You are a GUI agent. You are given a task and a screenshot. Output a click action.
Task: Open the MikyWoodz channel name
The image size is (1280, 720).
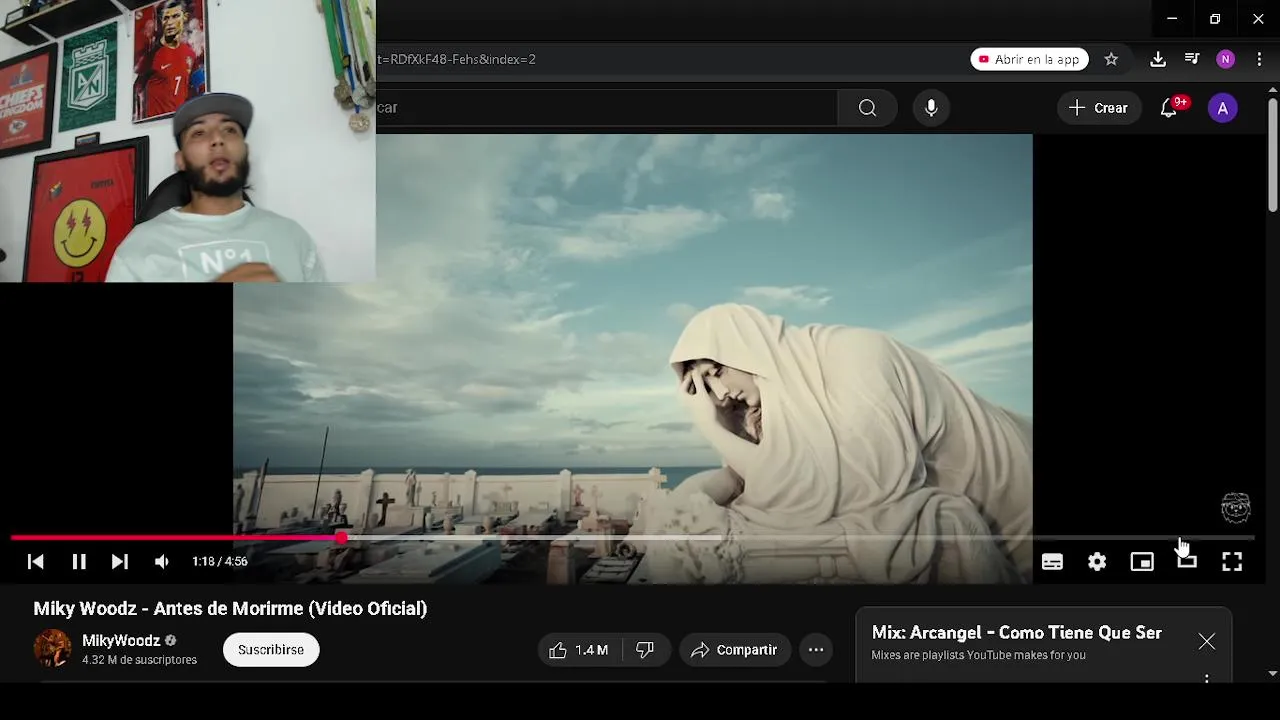pos(121,641)
